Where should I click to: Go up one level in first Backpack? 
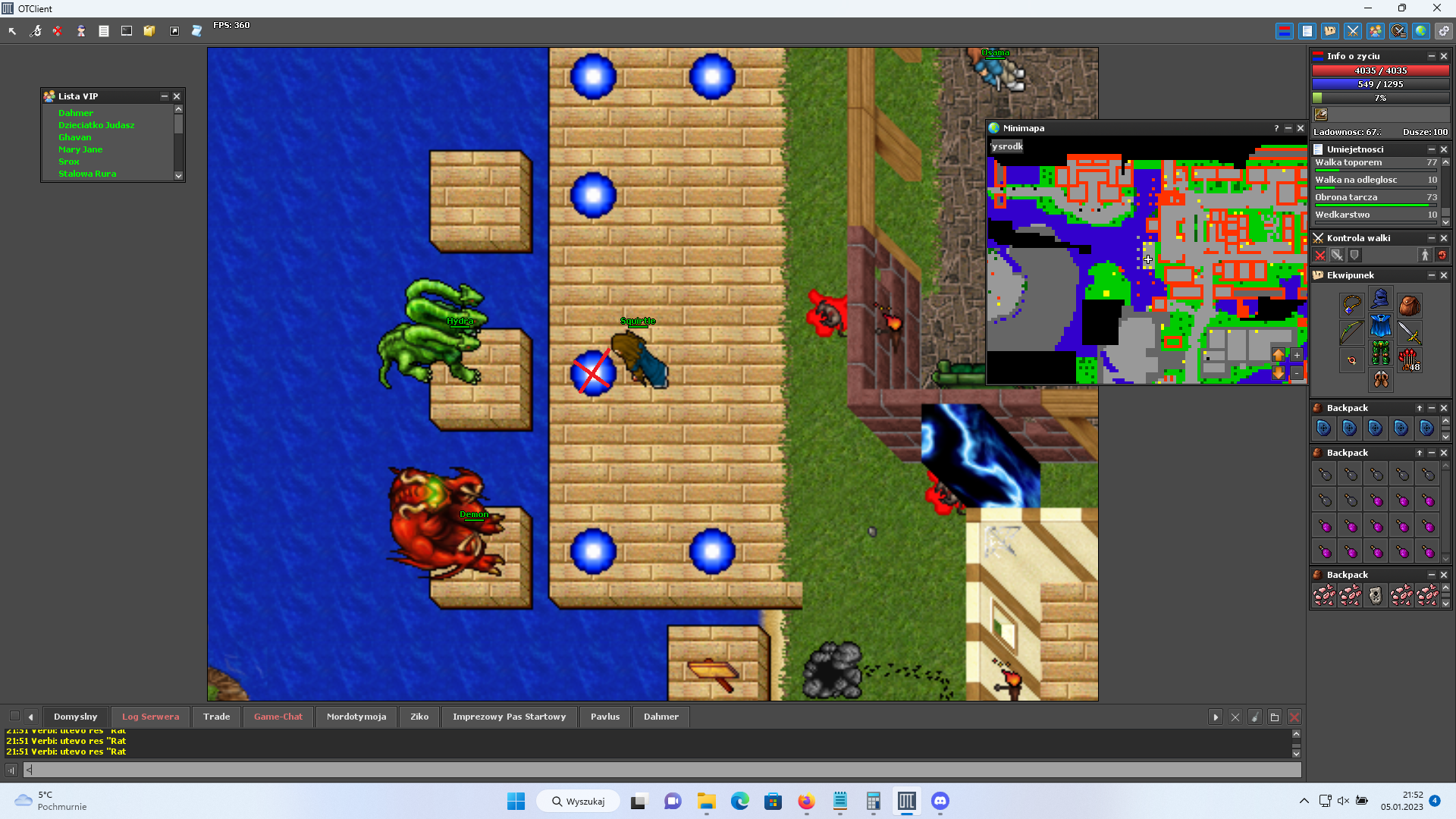[x=1420, y=408]
